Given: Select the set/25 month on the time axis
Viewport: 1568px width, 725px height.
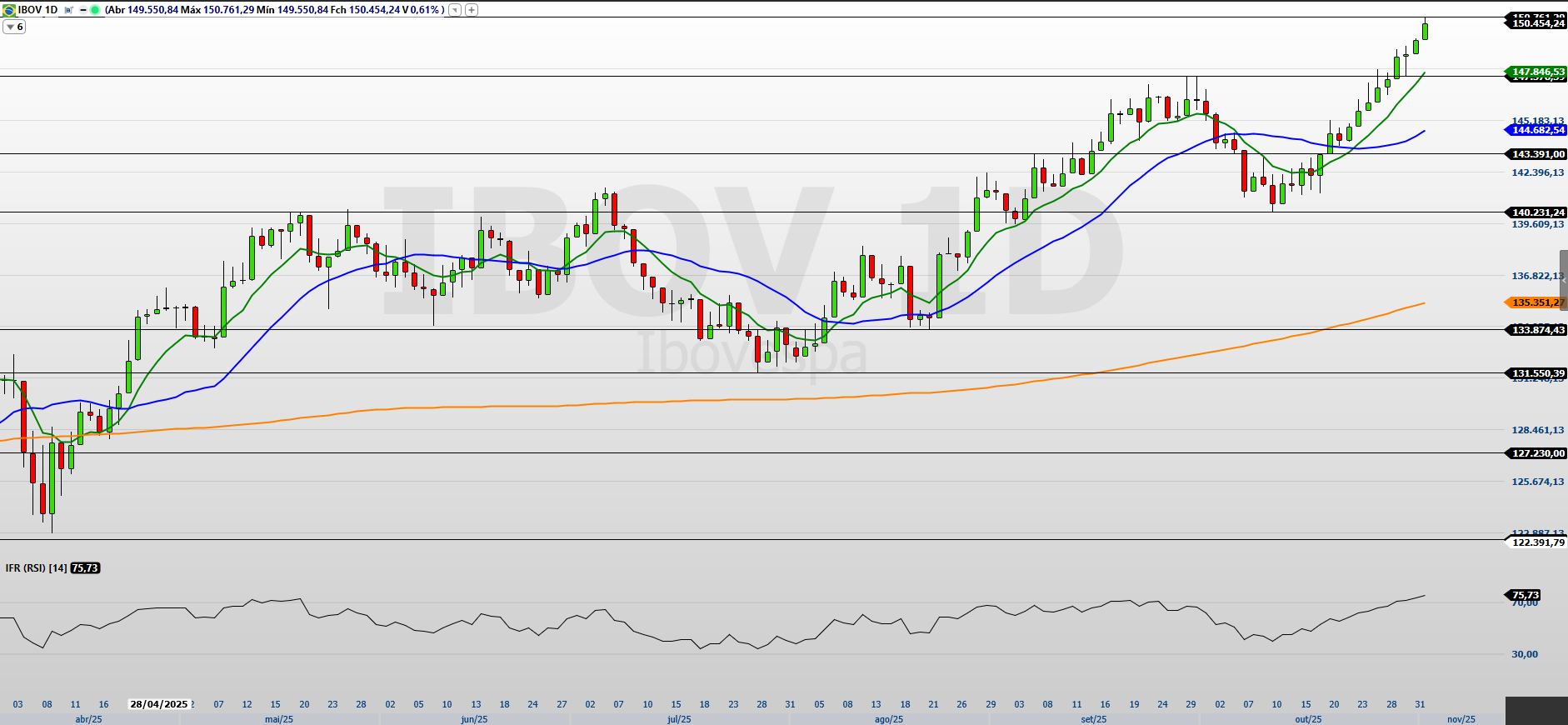Looking at the screenshot, I should click(1094, 719).
